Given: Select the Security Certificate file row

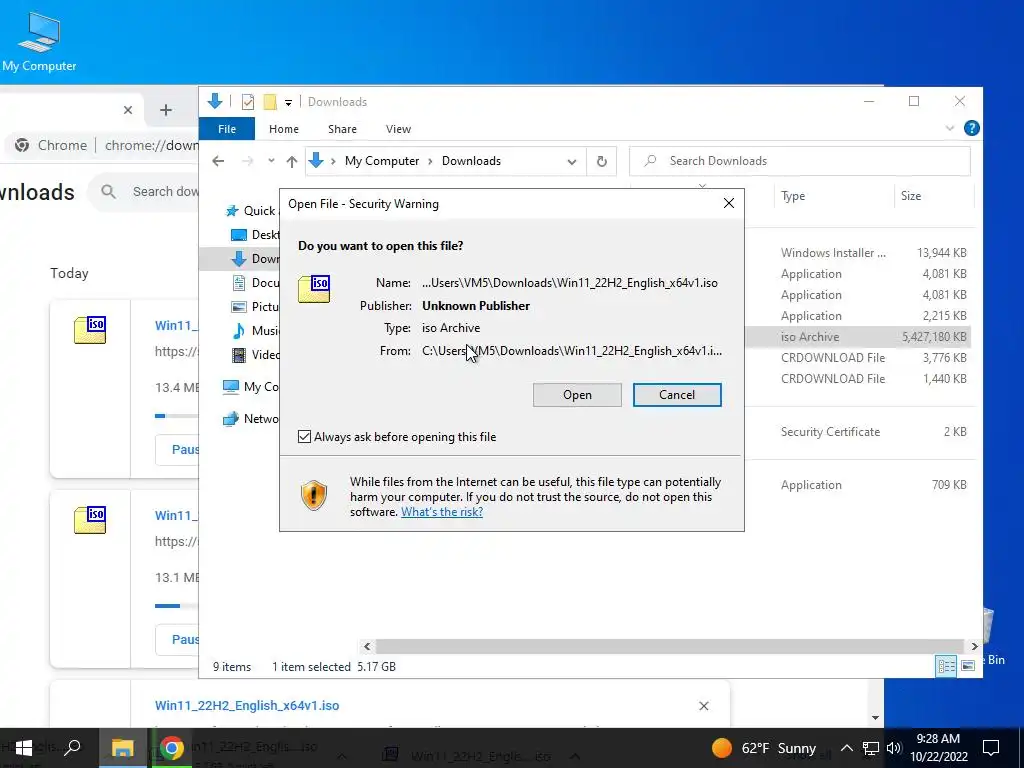Looking at the screenshot, I should pyautogui.click(x=857, y=432).
